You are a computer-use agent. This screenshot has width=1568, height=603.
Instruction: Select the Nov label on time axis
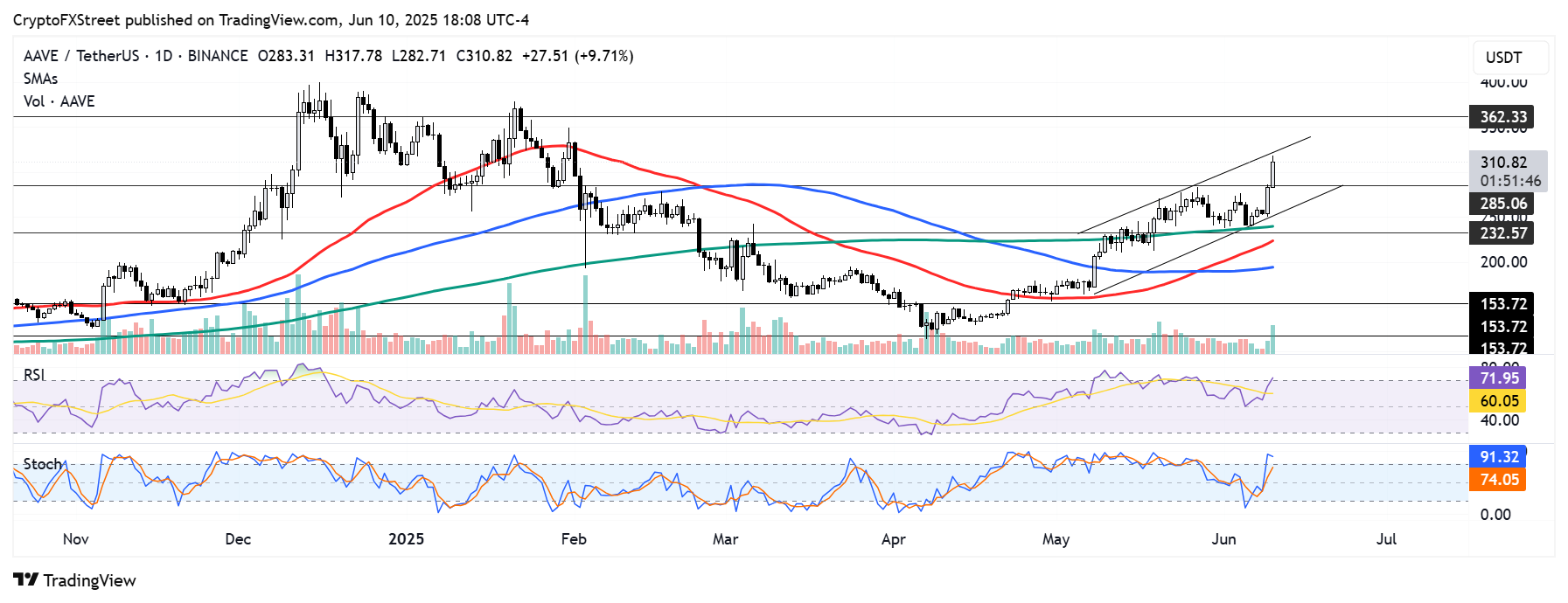pyautogui.click(x=76, y=539)
